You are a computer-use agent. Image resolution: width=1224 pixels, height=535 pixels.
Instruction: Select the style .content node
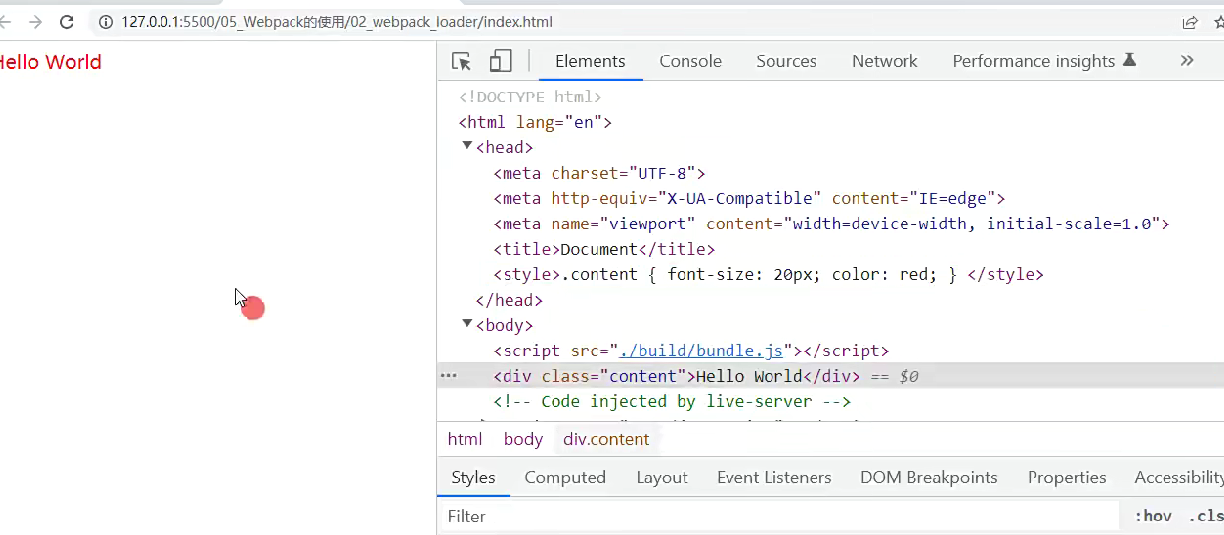tap(768, 274)
